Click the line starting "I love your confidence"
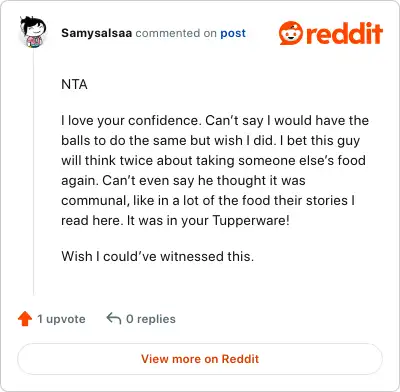Image resolution: width=400 pixels, height=392 pixels. [x=215, y=120]
